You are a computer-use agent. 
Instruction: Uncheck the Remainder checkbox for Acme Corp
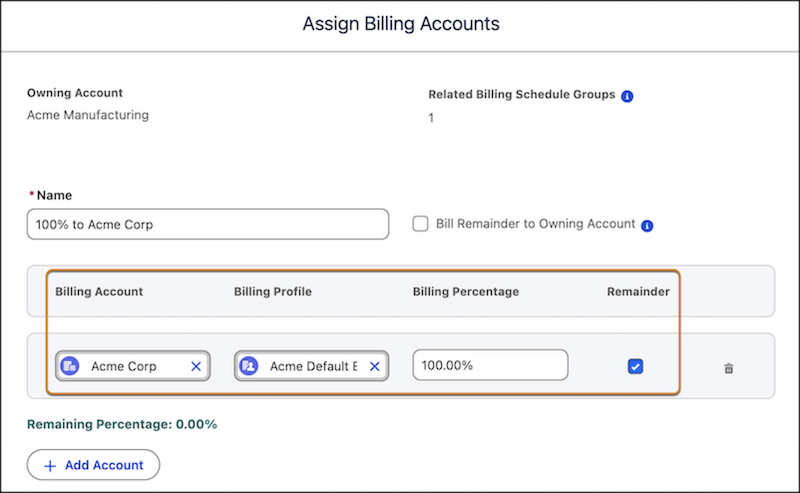click(x=635, y=366)
